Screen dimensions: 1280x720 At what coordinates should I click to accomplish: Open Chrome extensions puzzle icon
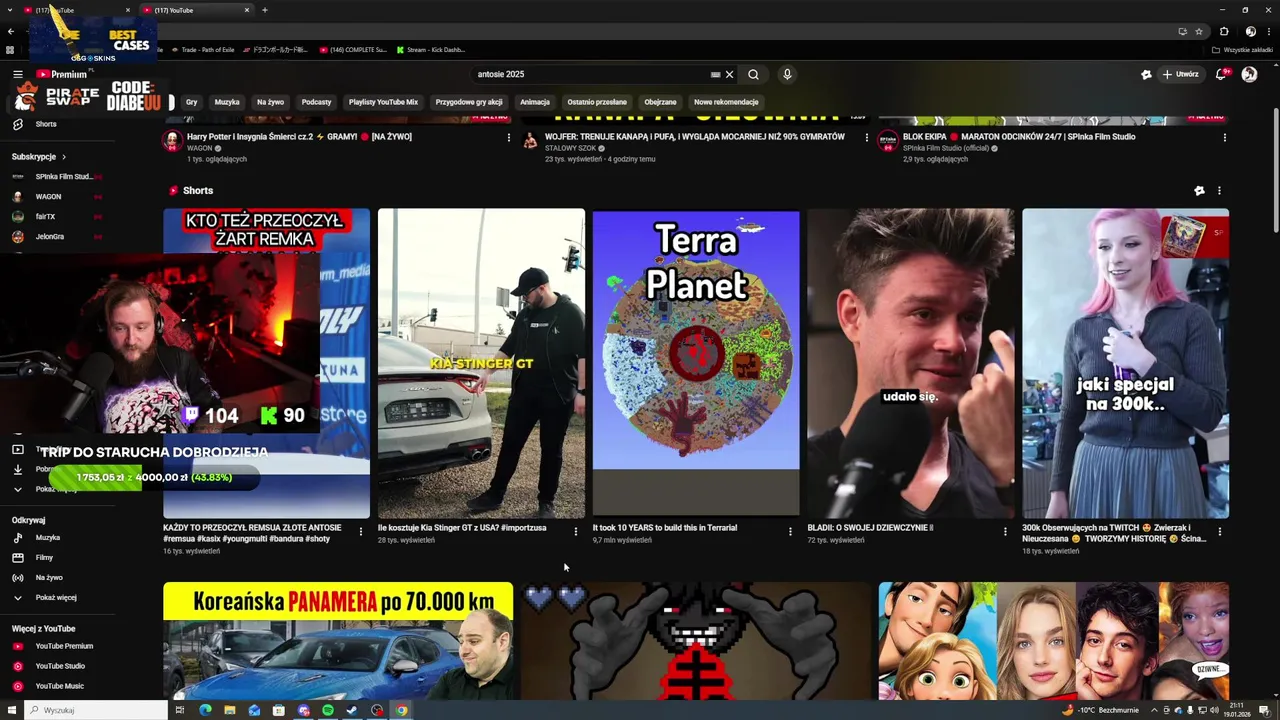[x=1224, y=31]
